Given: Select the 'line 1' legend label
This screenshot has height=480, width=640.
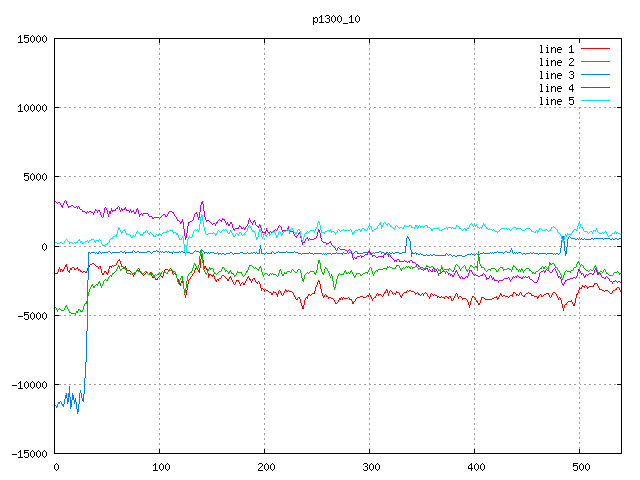Looking at the screenshot, I should coord(556,49).
